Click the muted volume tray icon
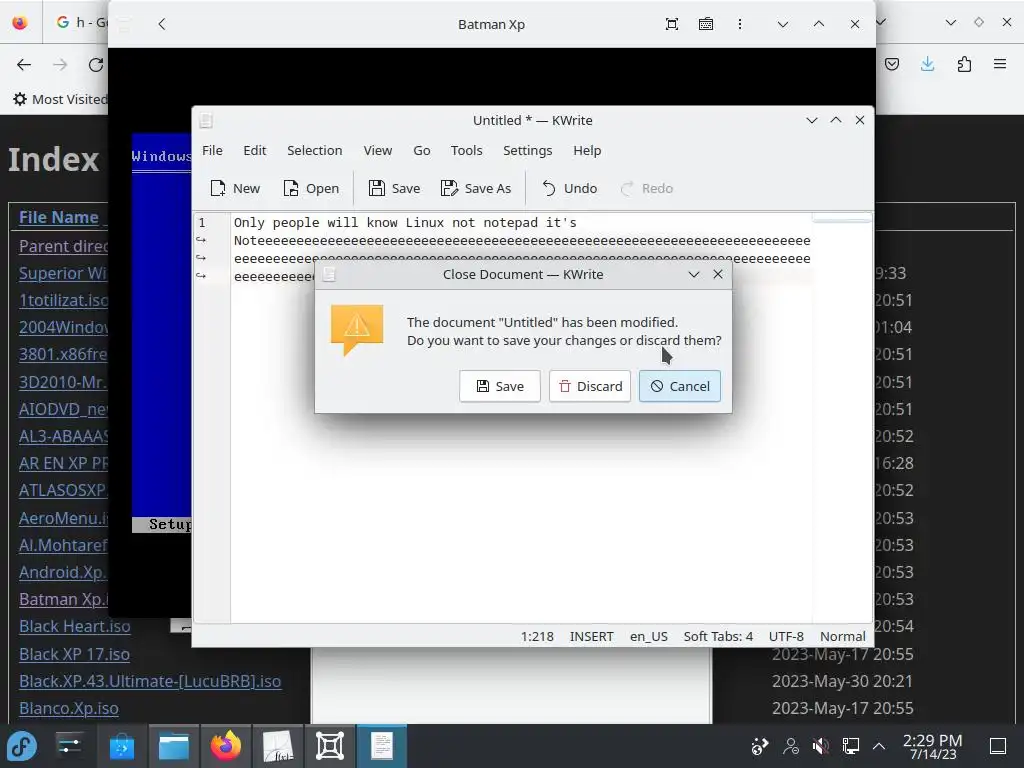1024x768 pixels. 820,746
